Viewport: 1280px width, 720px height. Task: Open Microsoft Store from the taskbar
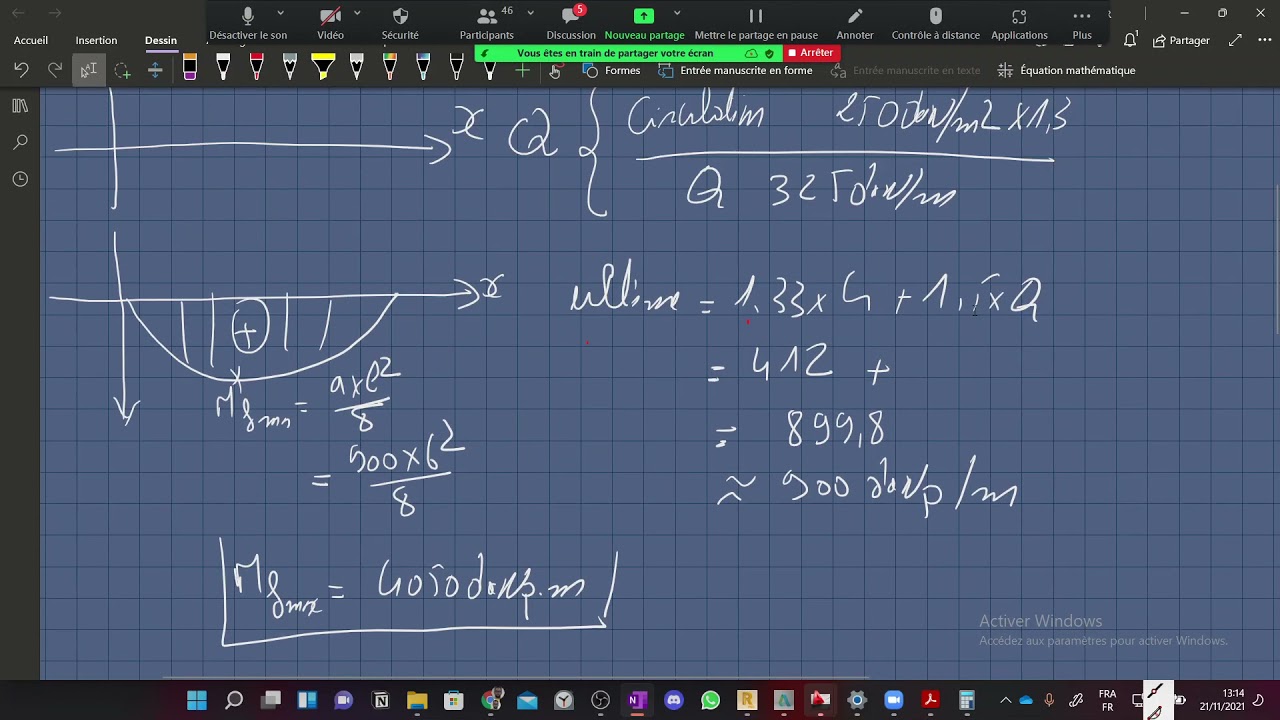[x=454, y=700]
